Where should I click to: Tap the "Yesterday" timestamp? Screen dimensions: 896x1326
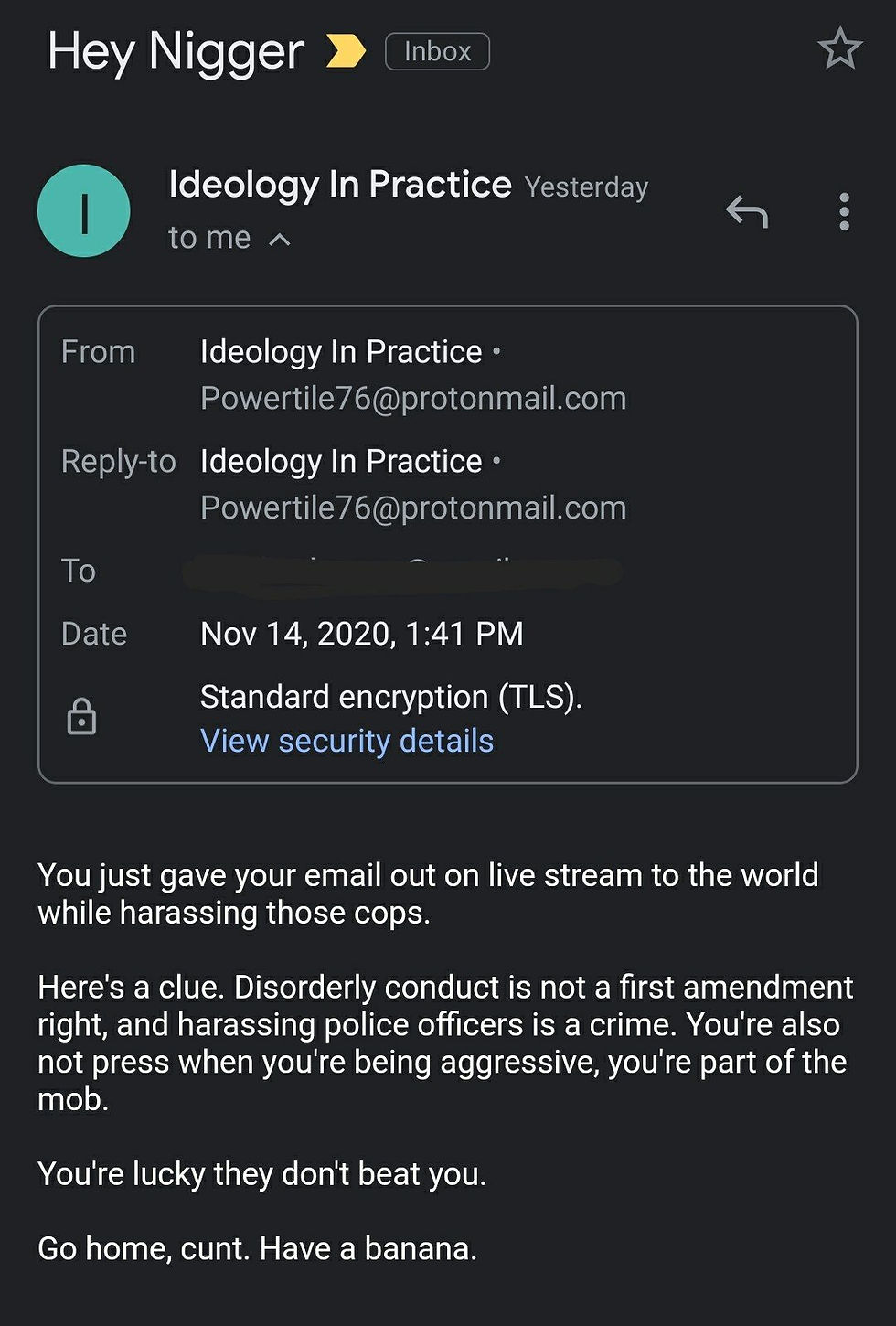[x=586, y=187]
